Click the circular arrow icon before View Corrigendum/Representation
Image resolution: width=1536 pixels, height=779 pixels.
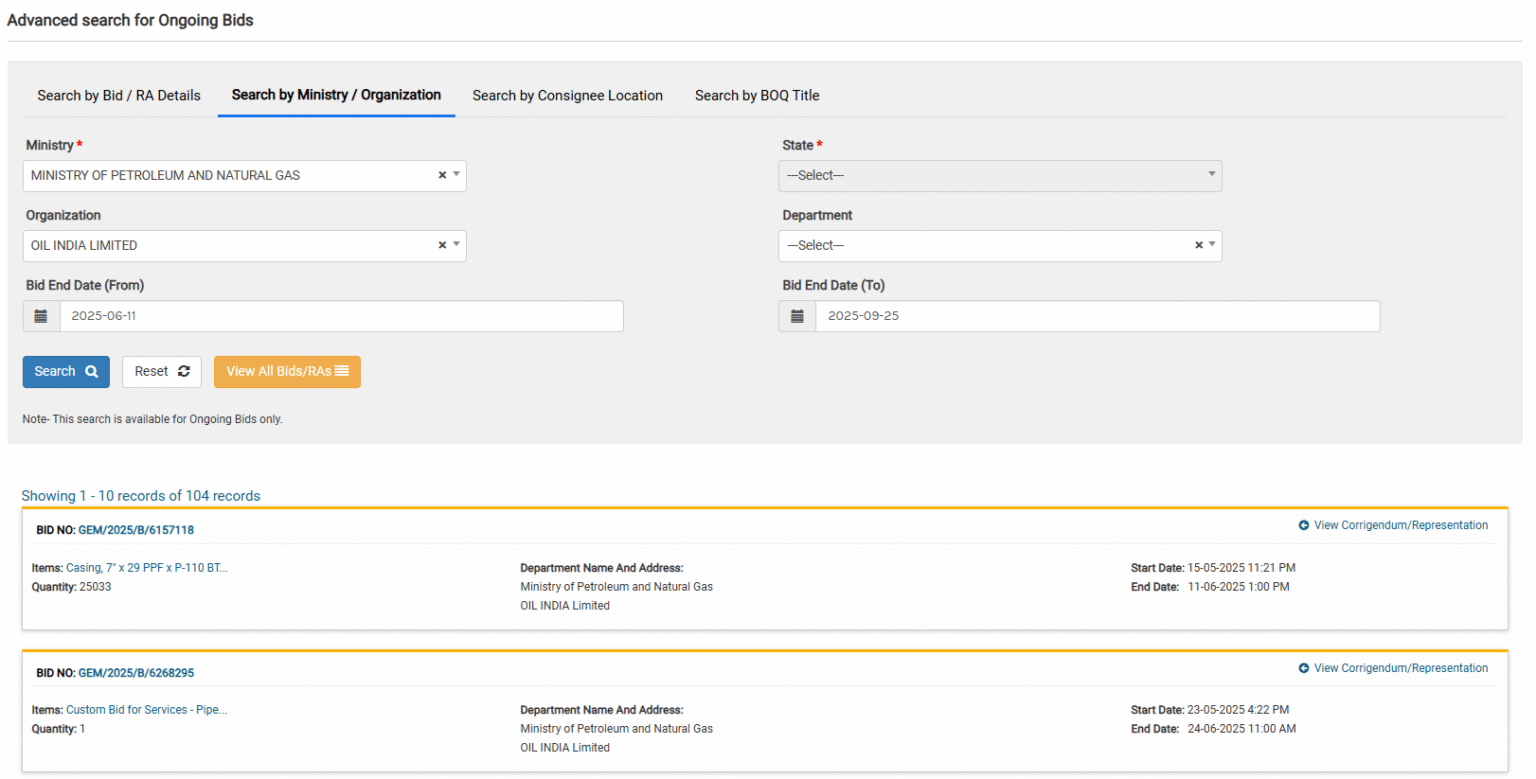click(x=1303, y=524)
